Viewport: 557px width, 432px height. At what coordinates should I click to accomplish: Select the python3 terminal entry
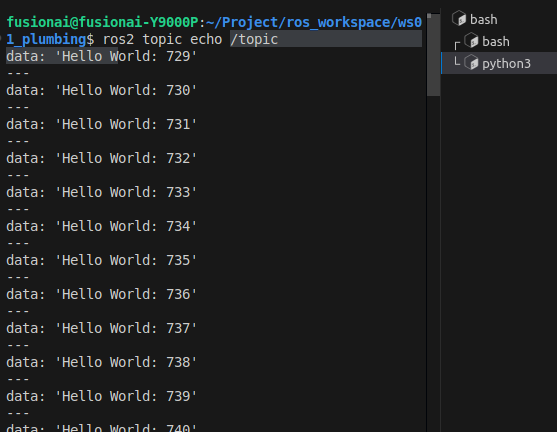click(499, 63)
